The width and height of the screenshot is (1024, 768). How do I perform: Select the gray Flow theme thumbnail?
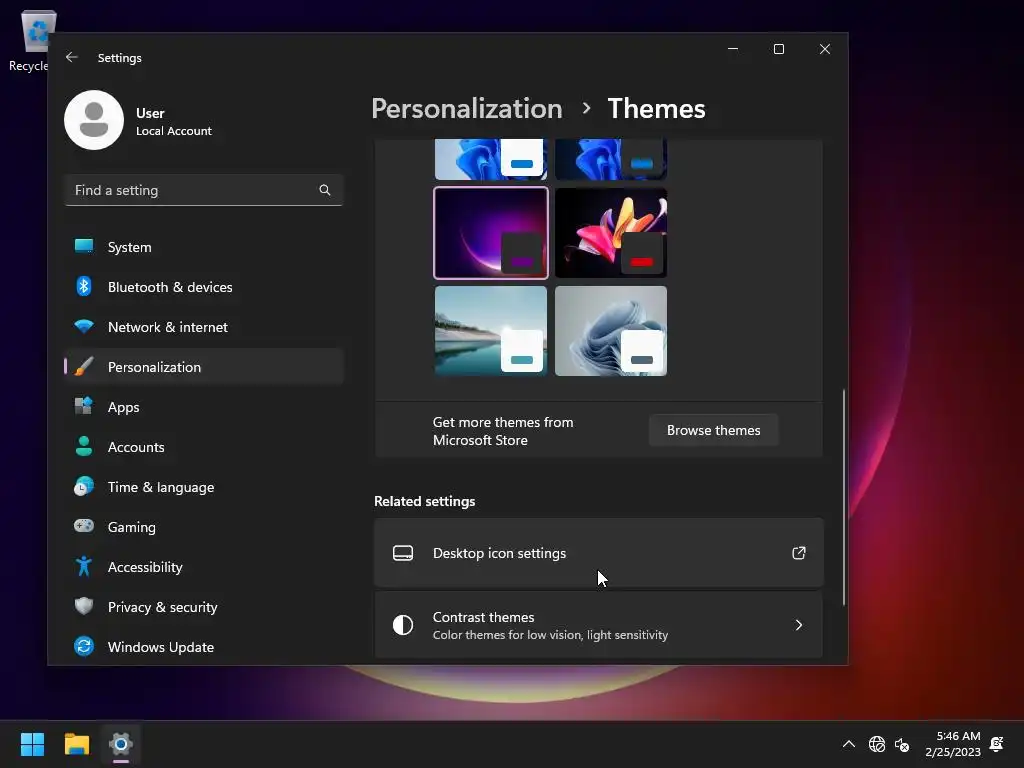pyautogui.click(x=611, y=331)
